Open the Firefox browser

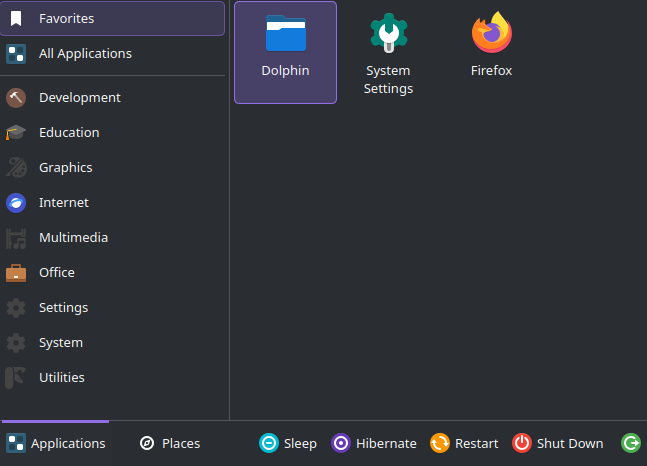point(491,52)
